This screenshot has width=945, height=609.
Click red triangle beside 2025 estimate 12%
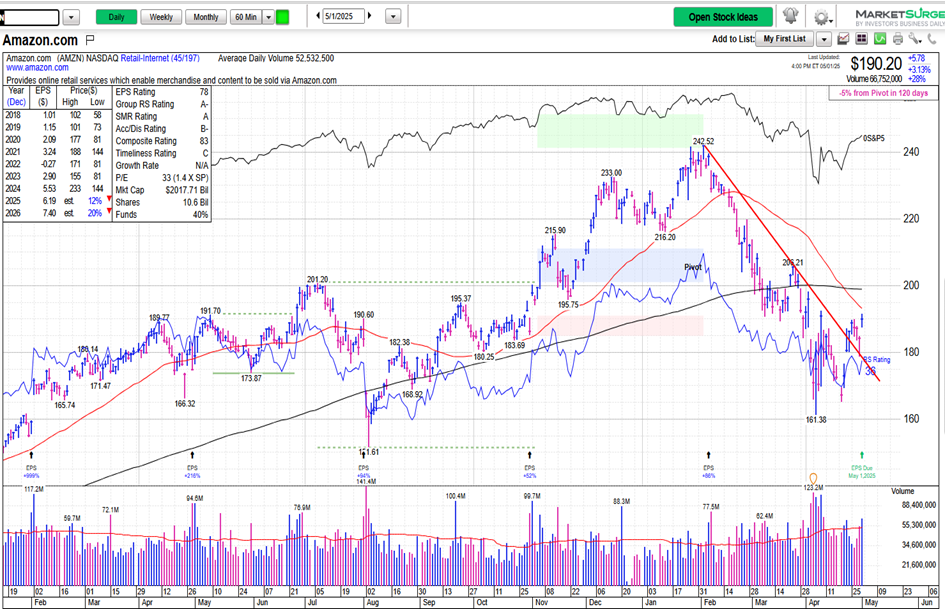tap(109, 199)
